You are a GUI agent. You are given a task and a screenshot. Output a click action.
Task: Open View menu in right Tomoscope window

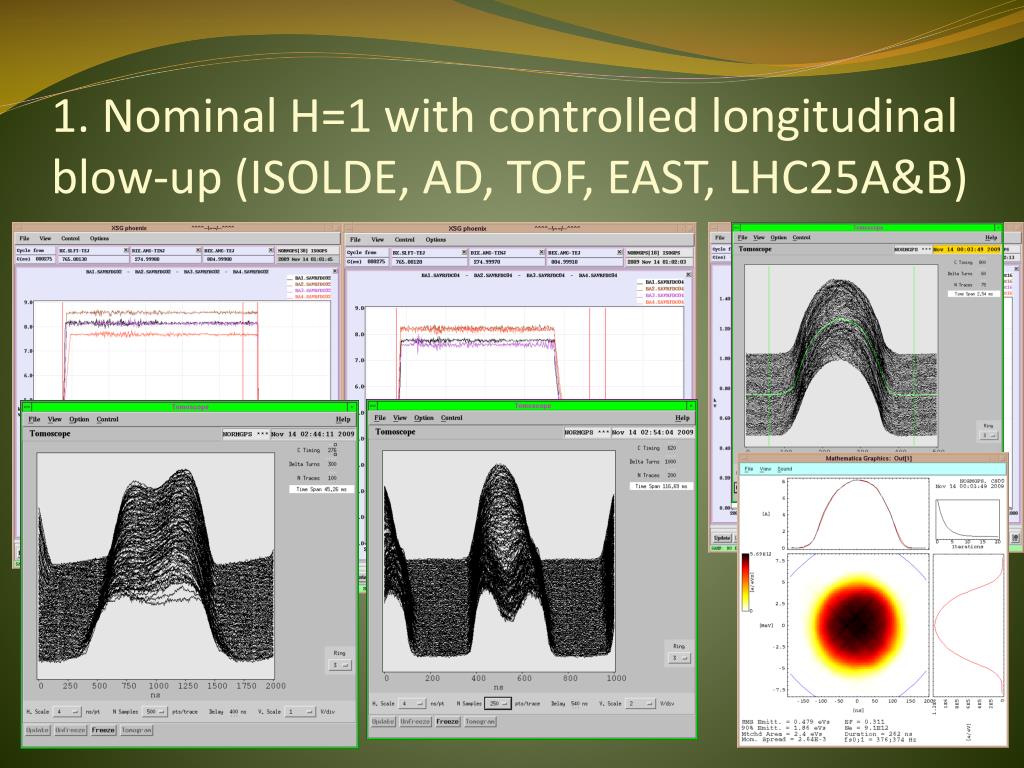click(759, 238)
